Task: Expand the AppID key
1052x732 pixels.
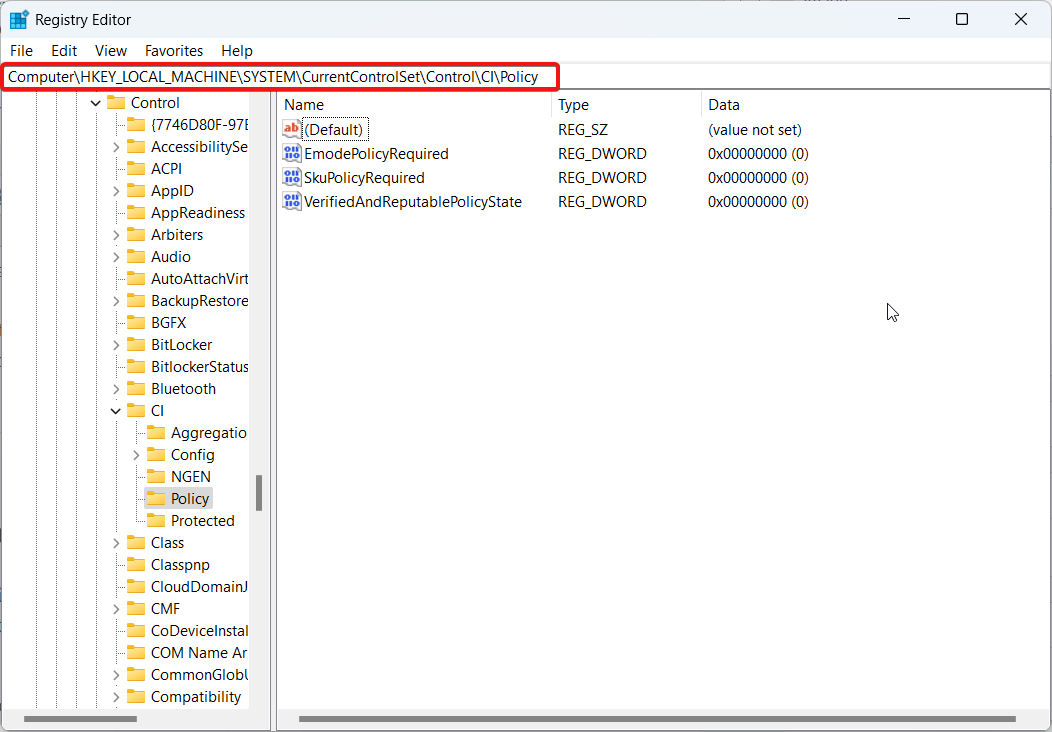Action: coord(116,191)
